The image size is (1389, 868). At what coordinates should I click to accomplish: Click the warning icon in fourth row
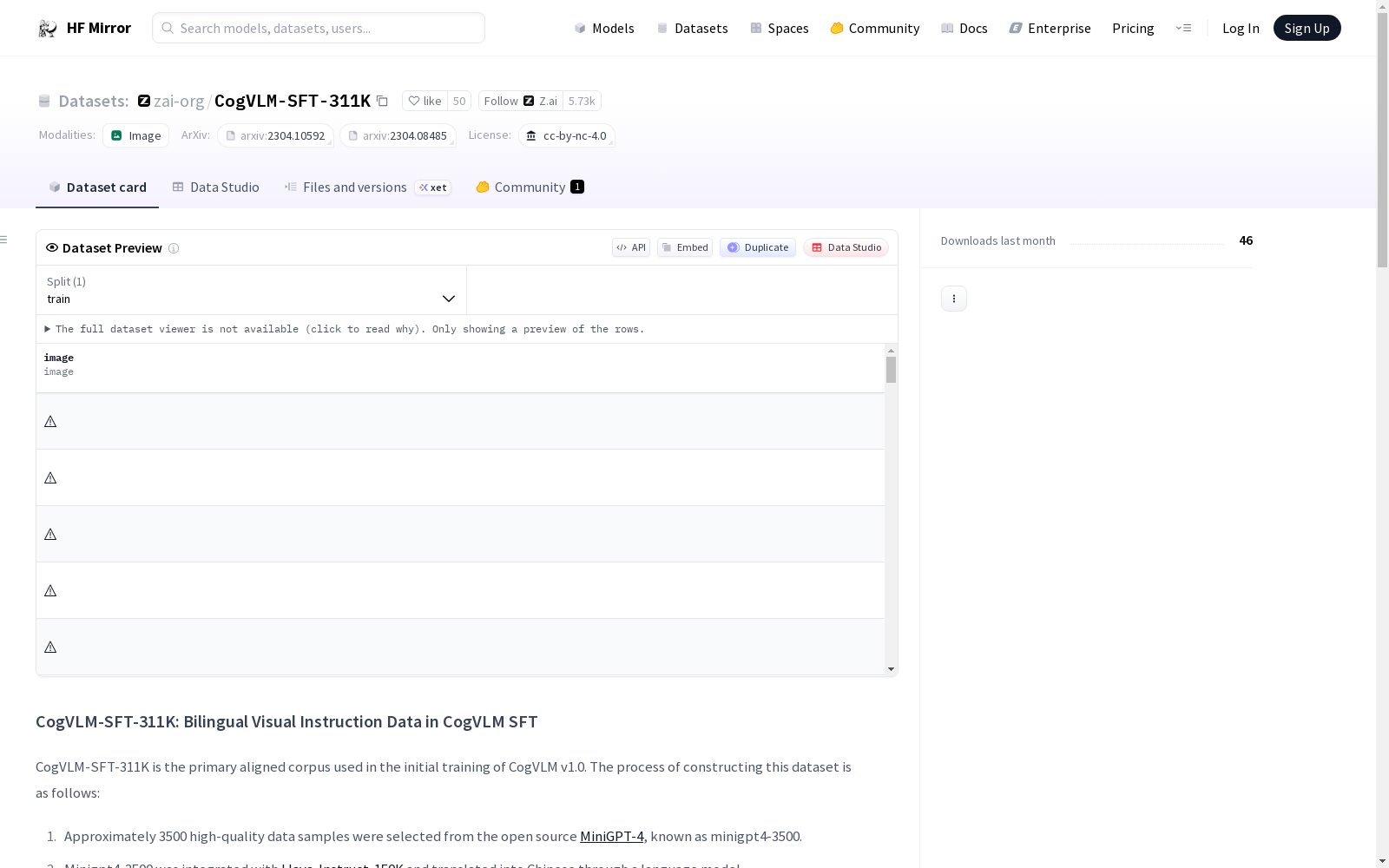point(50,591)
